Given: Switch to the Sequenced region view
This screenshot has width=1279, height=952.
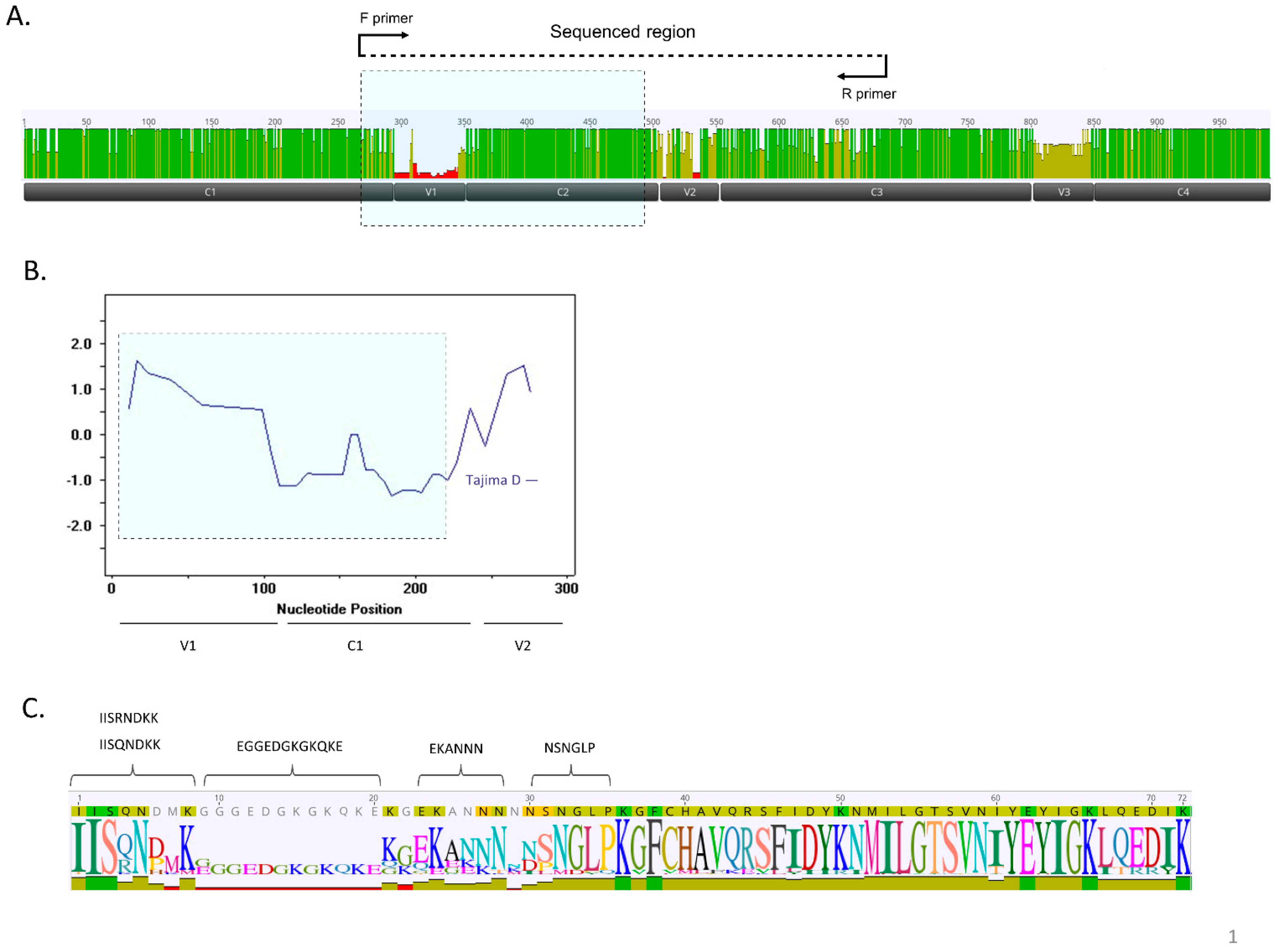Looking at the screenshot, I should pos(623,32).
